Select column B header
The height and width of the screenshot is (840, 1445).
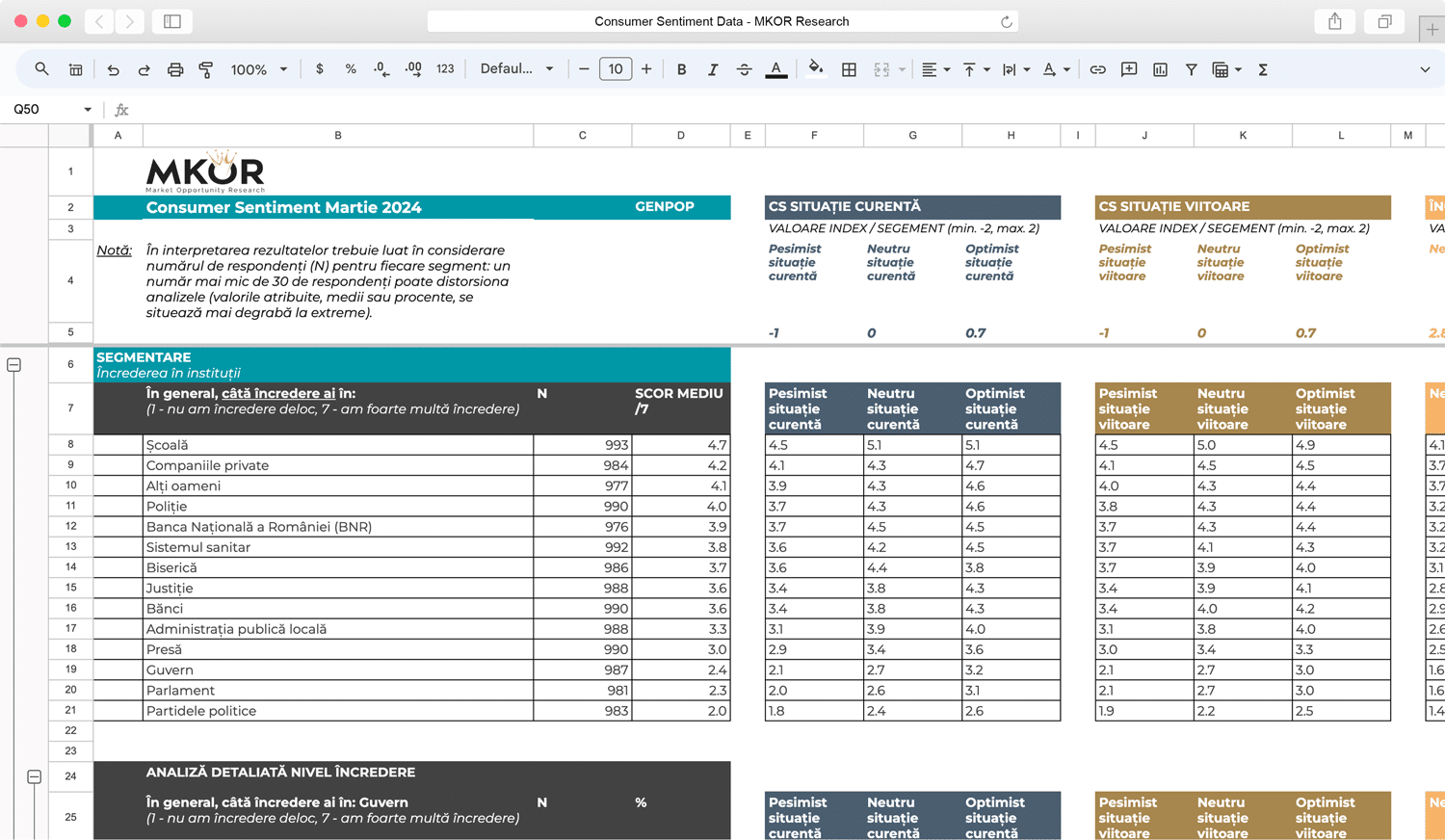click(x=338, y=136)
